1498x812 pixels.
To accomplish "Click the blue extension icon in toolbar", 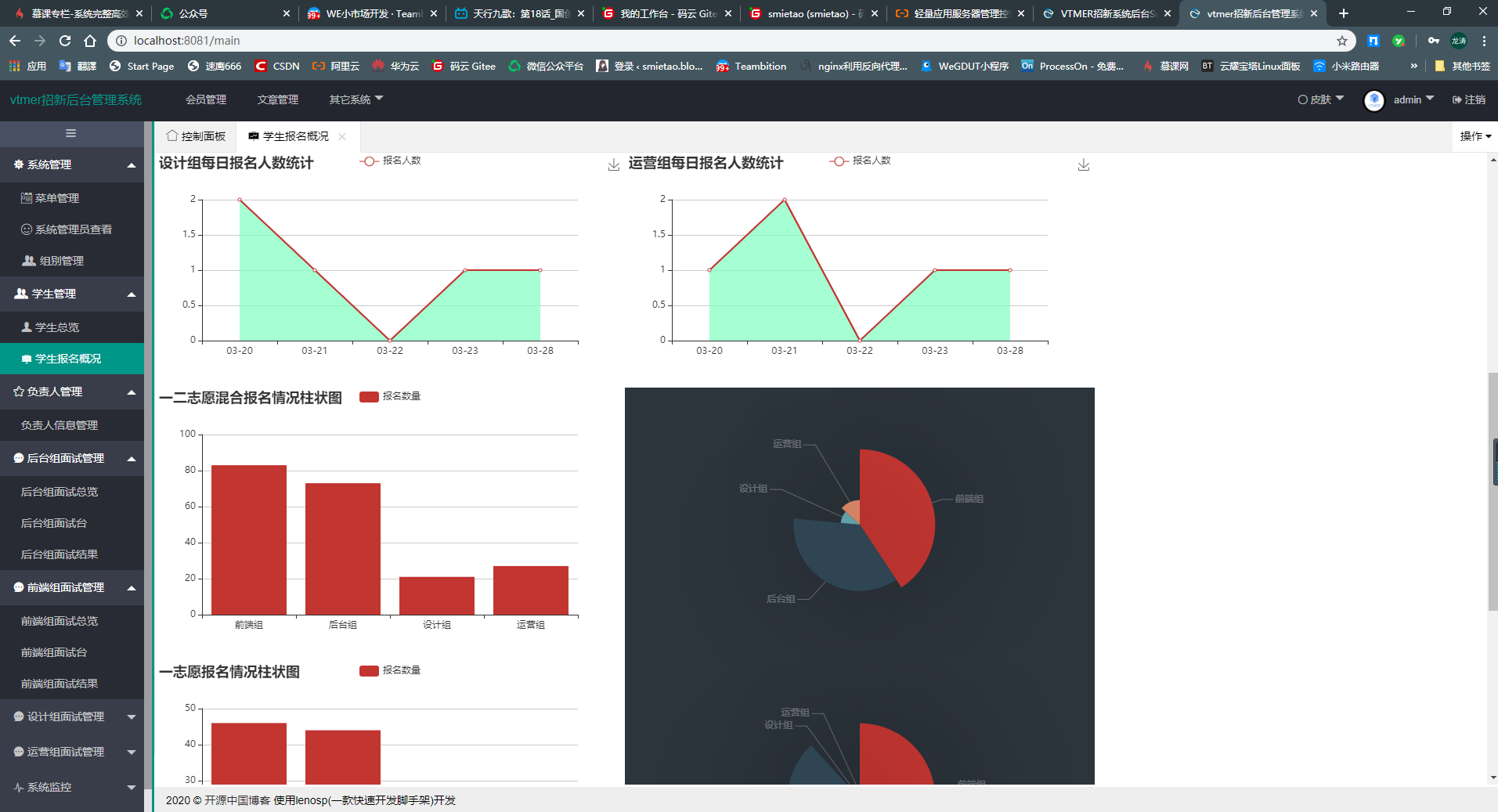I will coord(1373,41).
